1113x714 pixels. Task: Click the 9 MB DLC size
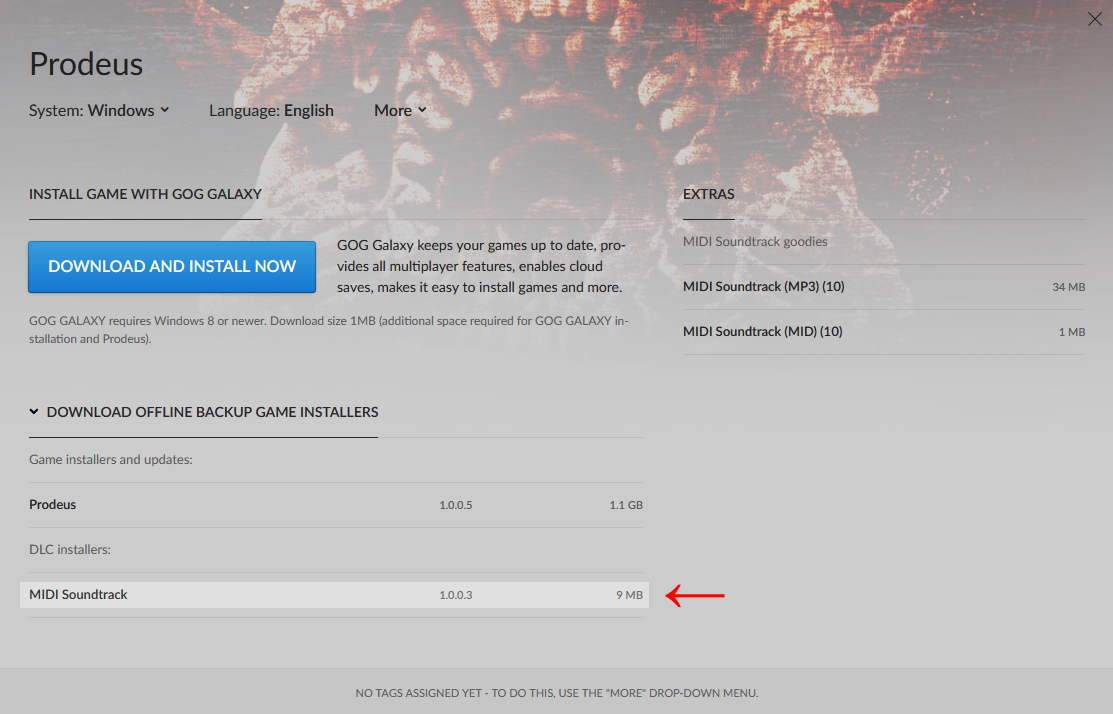[630, 595]
